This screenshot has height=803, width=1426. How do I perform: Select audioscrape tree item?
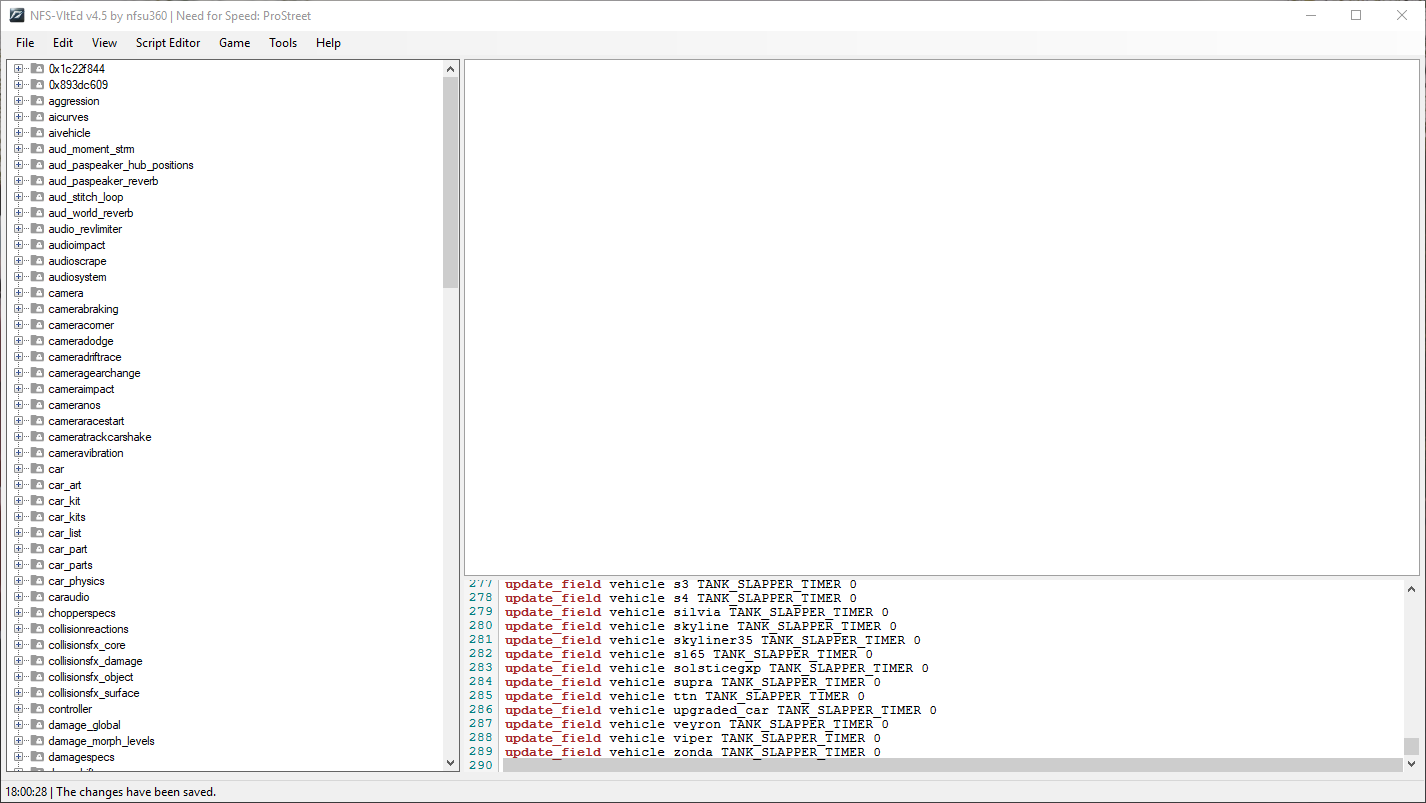point(77,261)
